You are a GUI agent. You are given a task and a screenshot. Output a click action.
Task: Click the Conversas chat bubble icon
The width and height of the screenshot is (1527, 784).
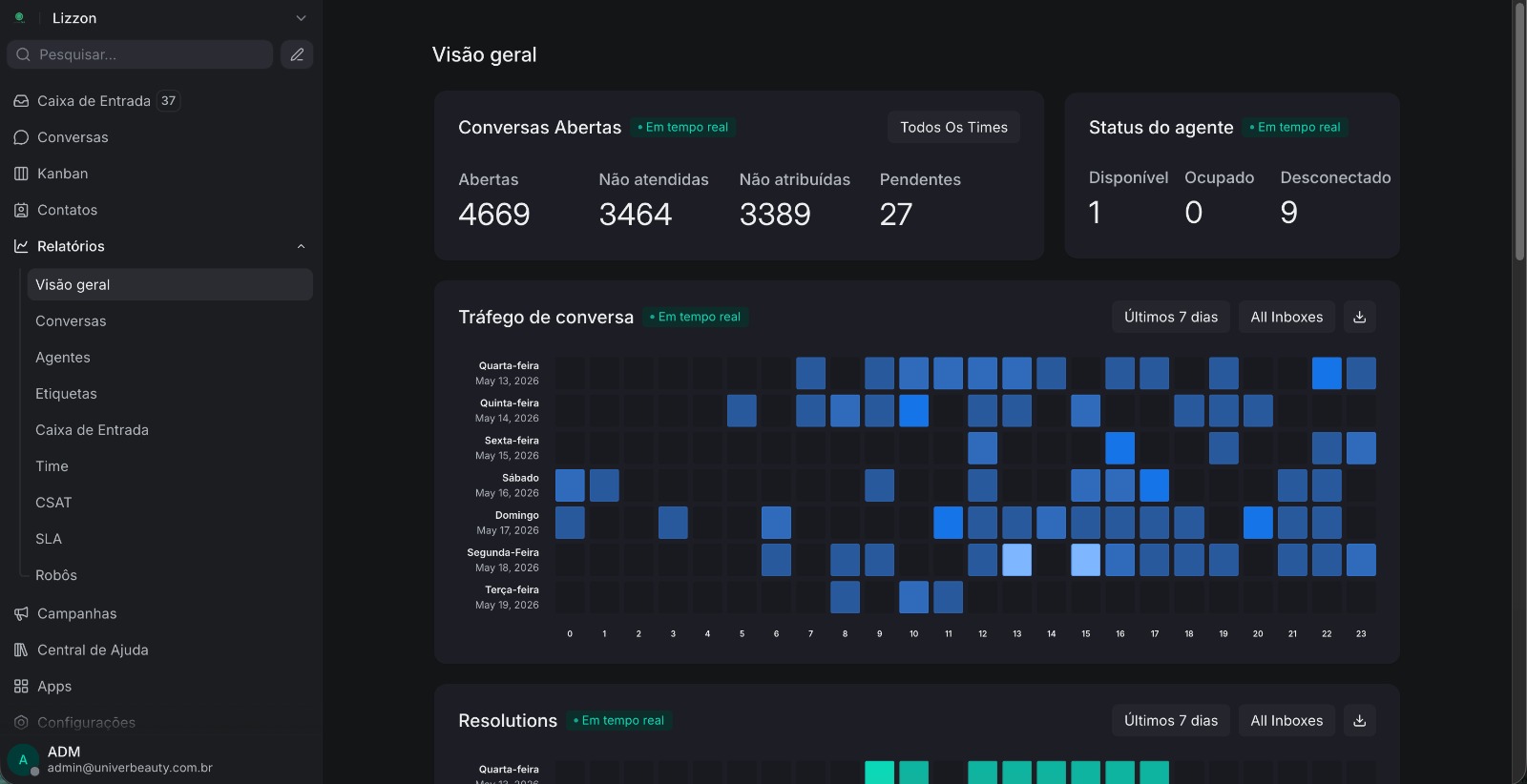21,137
